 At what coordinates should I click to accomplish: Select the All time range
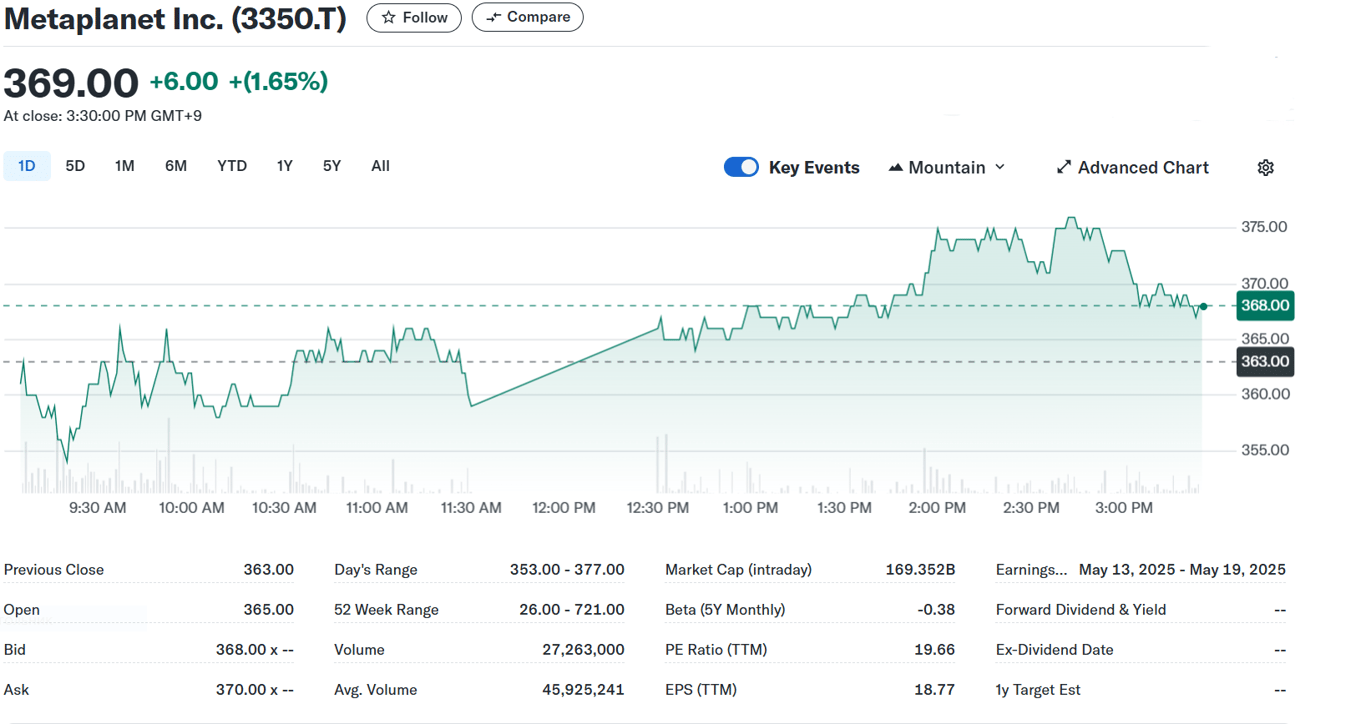pos(380,165)
